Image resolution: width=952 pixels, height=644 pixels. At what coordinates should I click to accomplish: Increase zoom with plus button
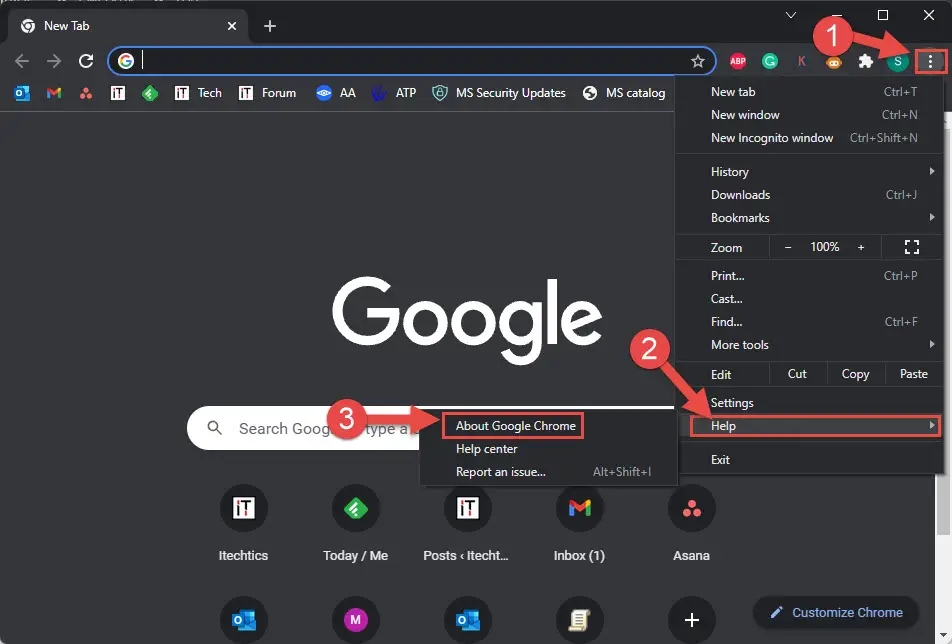pos(861,247)
